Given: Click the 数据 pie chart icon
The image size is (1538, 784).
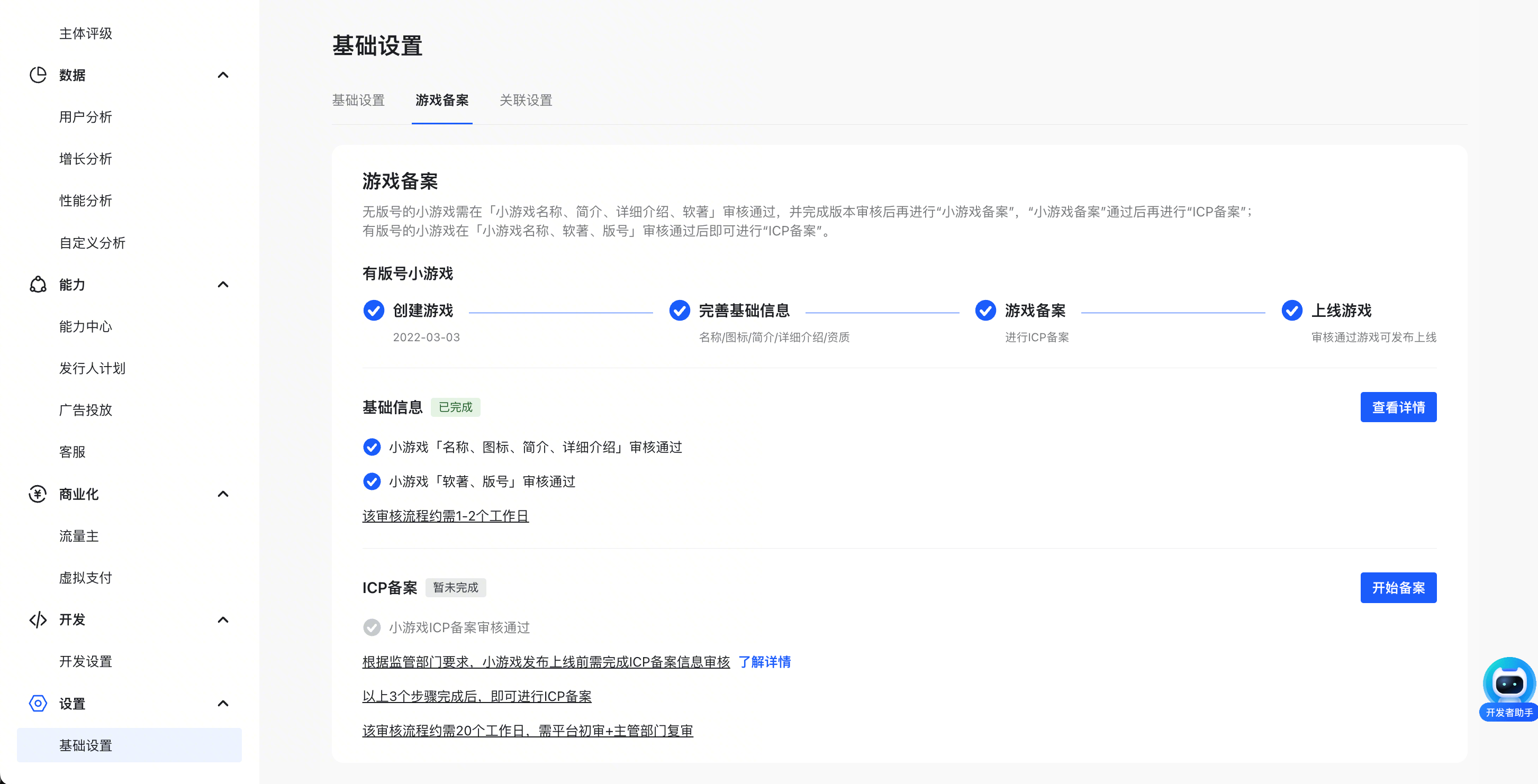Looking at the screenshot, I should click(x=38, y=75).
